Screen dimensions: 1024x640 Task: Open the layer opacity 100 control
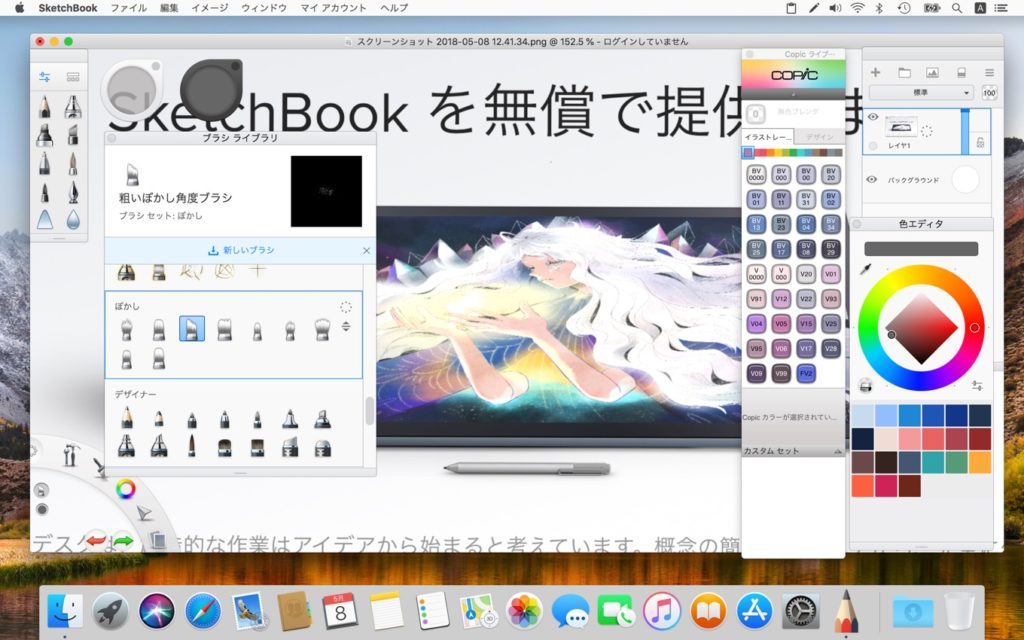click(989, 92)
